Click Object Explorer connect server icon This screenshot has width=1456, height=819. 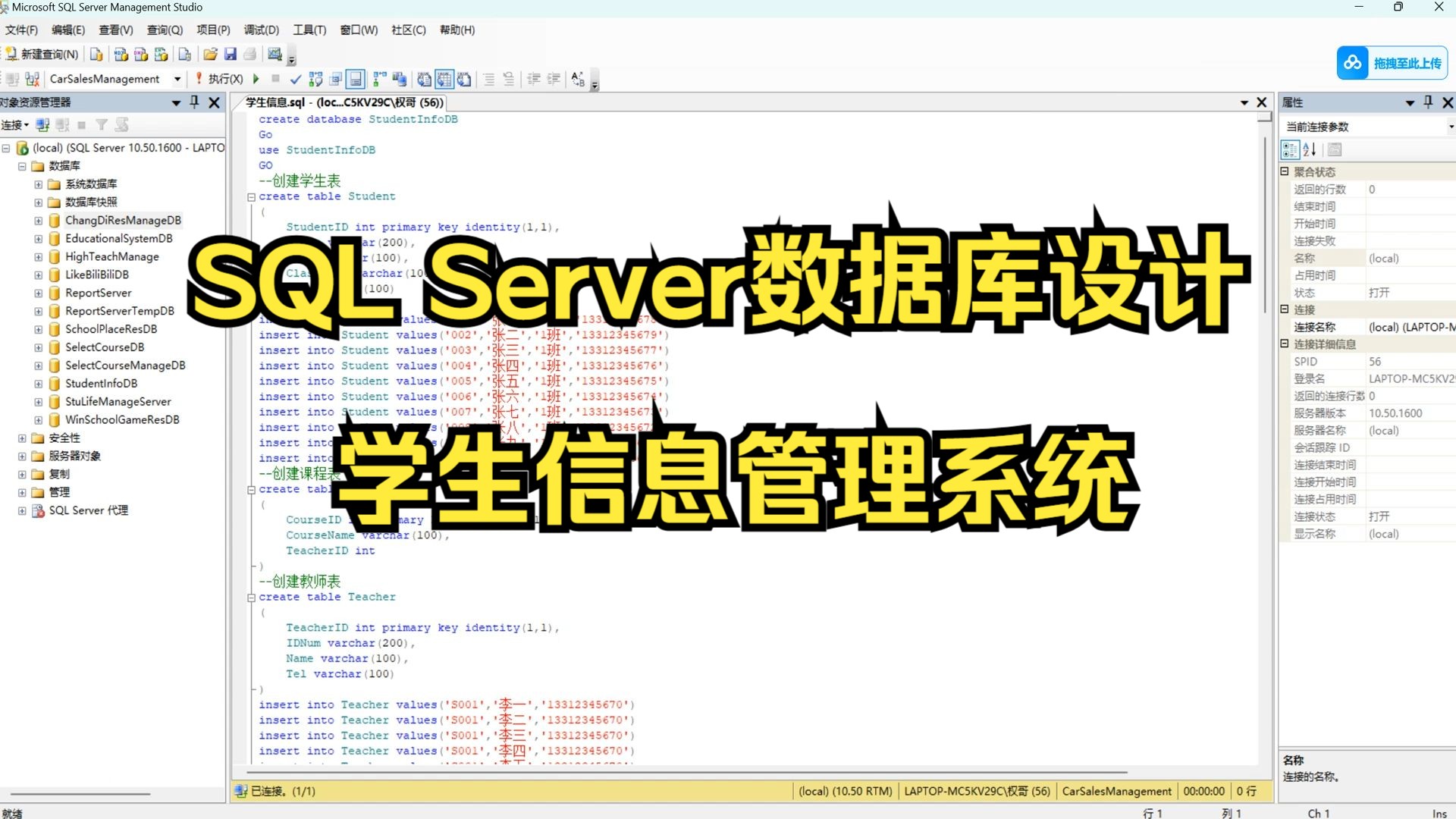tap(42, 124)
